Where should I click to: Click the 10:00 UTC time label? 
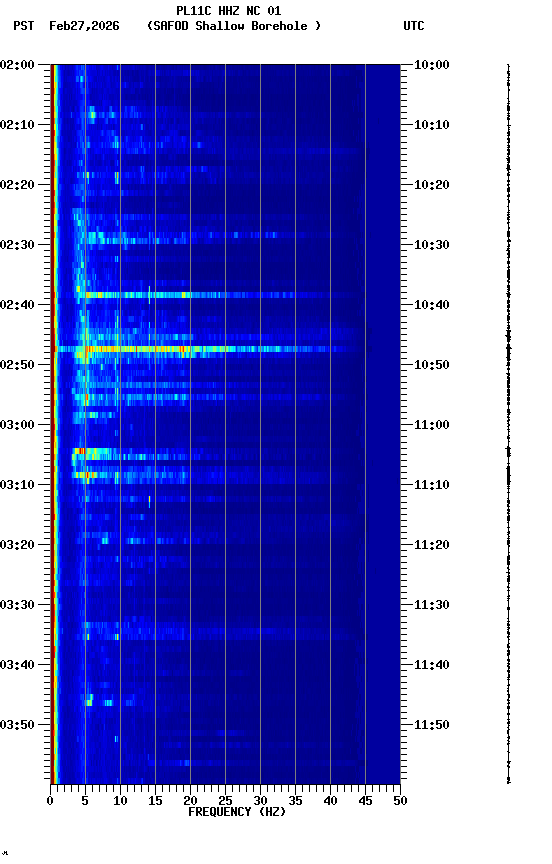click(432, 65)
